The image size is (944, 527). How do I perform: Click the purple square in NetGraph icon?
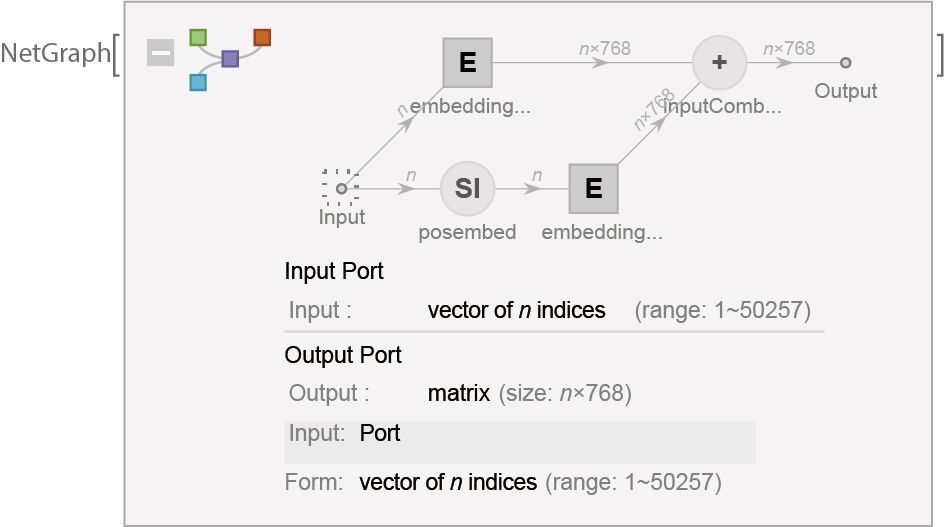(x=230, y=59)
